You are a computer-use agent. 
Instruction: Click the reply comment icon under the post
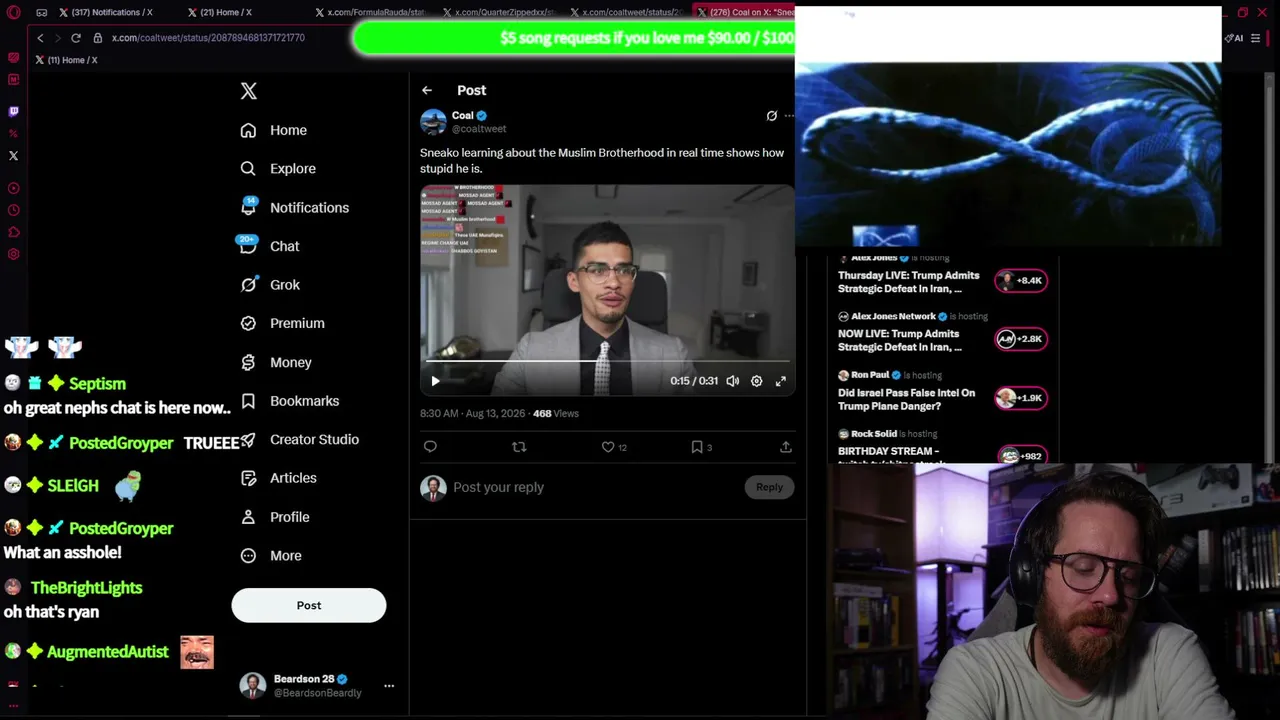tap(430, 447)
